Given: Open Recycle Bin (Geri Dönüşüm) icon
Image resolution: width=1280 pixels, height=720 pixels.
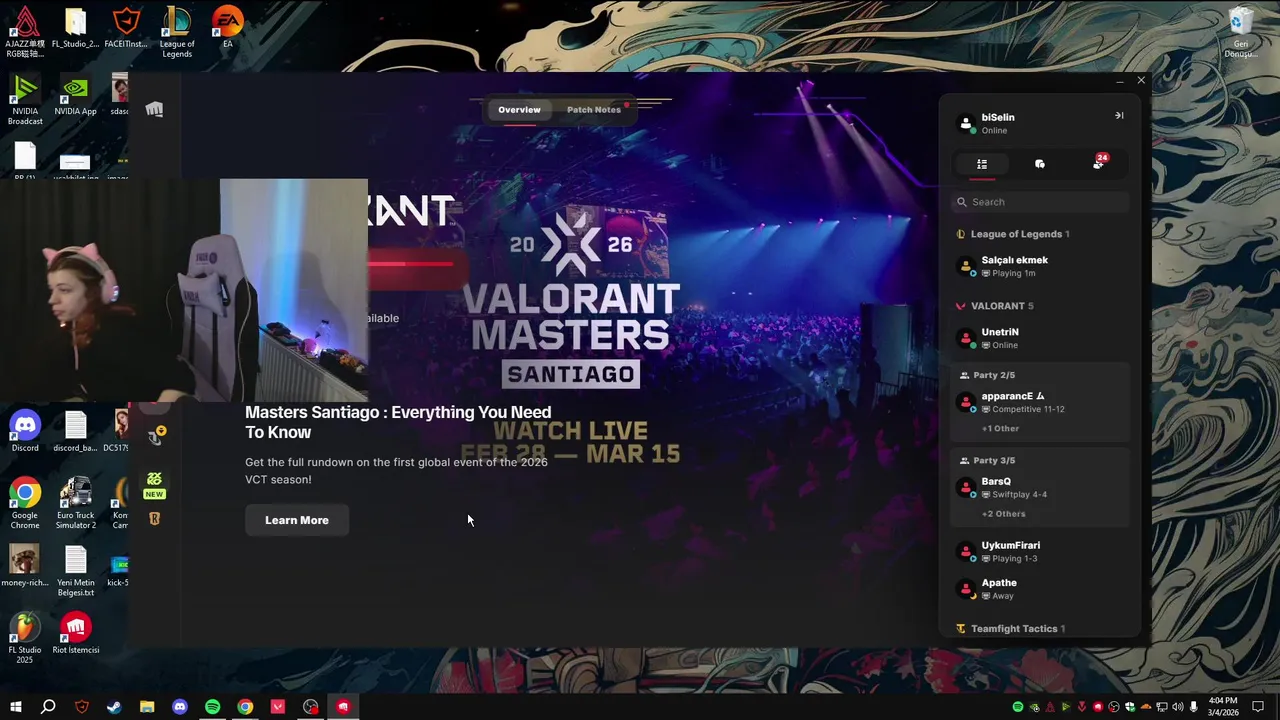Looking at the screenshot, I should (1241, 32).
